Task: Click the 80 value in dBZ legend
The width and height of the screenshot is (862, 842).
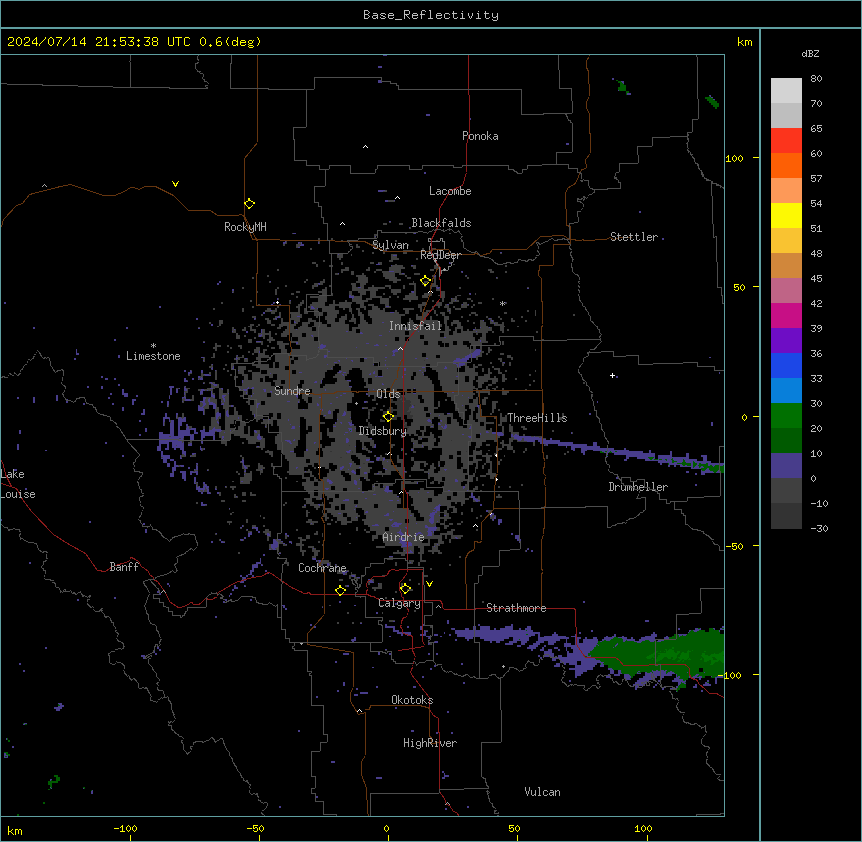Action: click(x=816, y=78)
